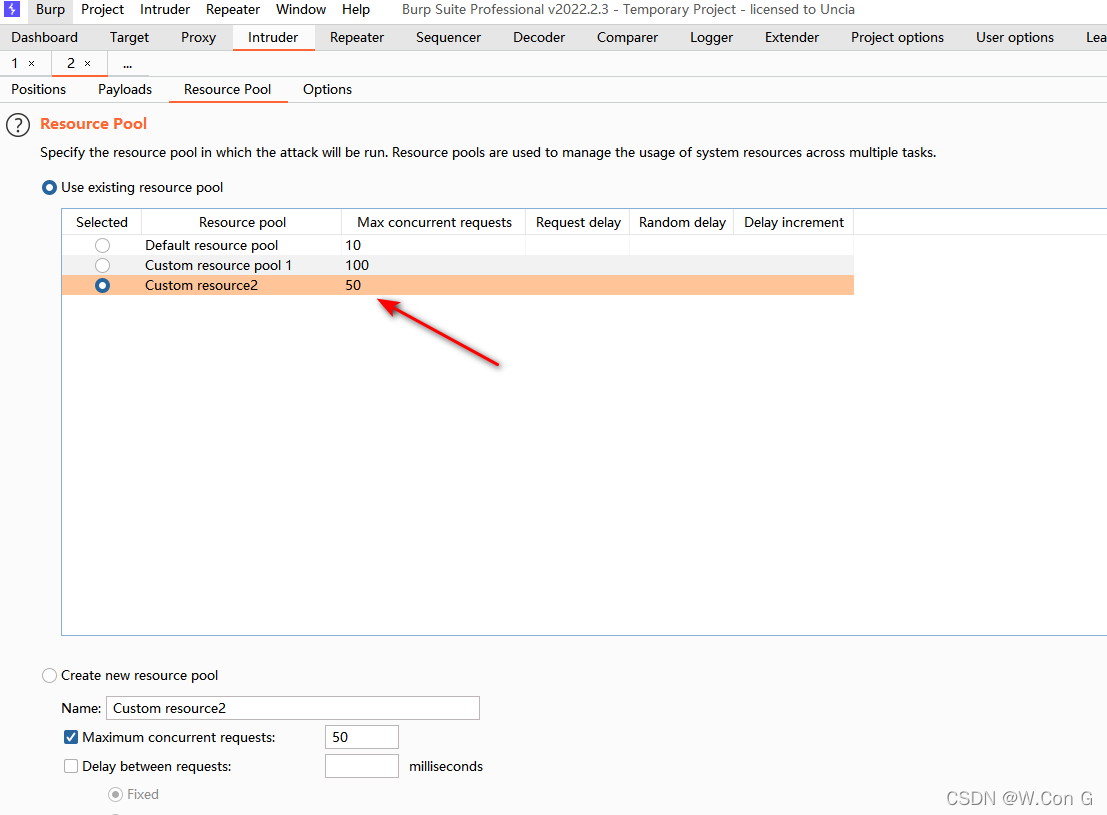This screenshot has height=815, width=1107.
Task: Select Intruder attack tab 1
Action: 15,64
